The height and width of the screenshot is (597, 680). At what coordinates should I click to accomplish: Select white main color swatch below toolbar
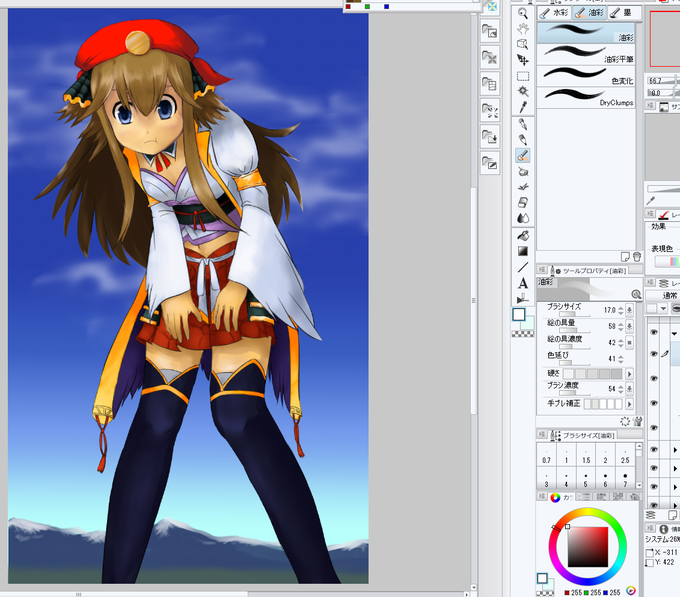[x=519, y=314]
